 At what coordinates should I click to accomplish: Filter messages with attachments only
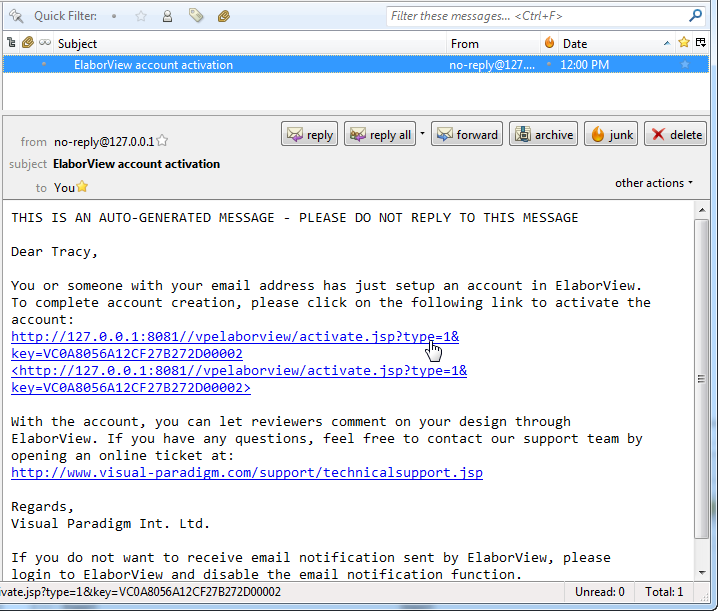tap(223, 16)
